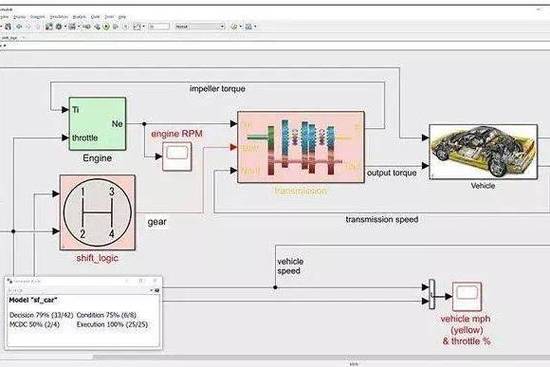Expand the arrow beside the checkmark icon
The image size is (550, 367).
[241, 26]
